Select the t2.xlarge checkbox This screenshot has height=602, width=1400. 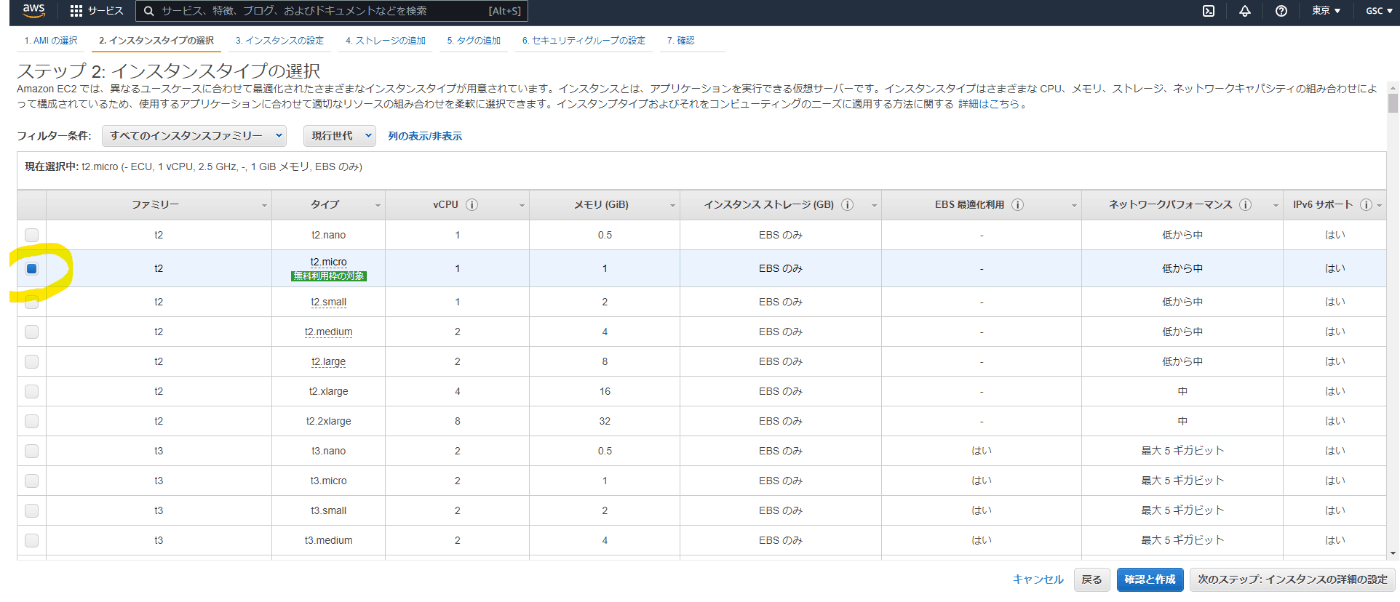coord(32,391)
